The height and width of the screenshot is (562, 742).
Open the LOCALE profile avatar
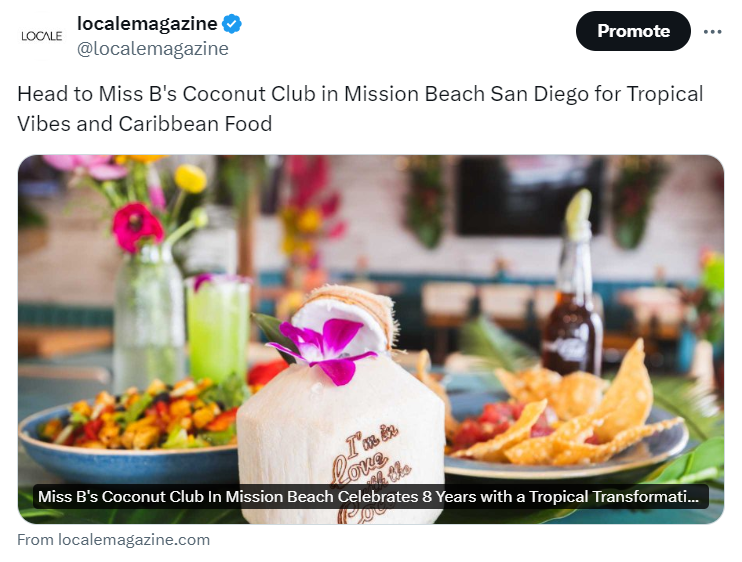[x=42, y=36]
